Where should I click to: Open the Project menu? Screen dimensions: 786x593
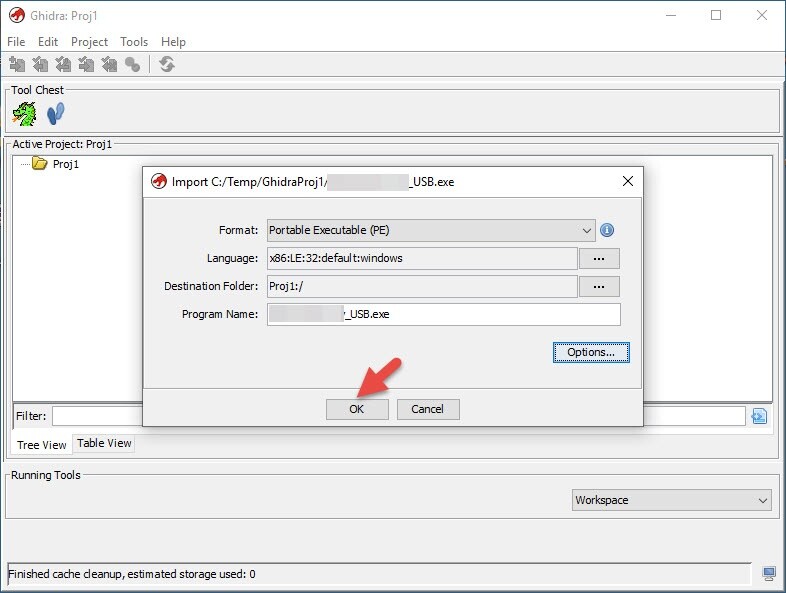click(x=89, y=42)
